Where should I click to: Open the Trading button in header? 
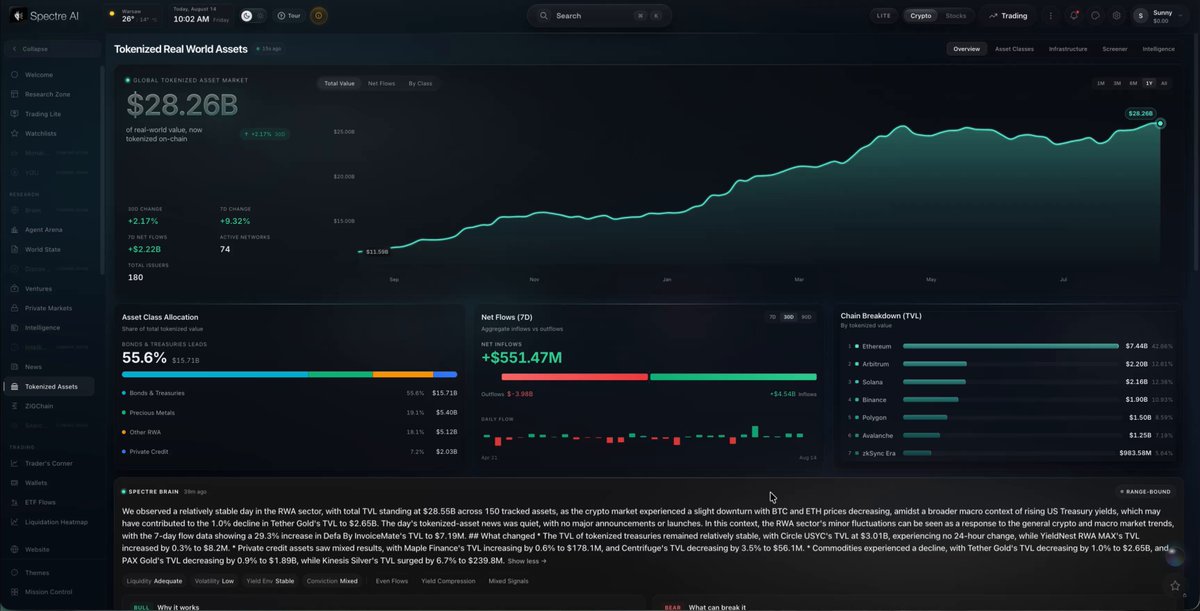[1008, 16]
